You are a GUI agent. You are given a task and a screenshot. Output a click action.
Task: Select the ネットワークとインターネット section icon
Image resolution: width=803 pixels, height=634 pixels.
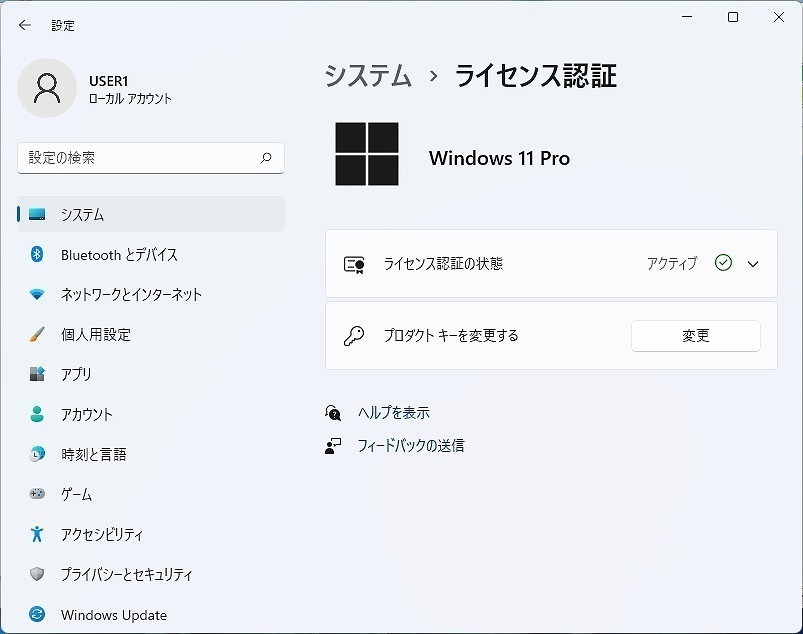pos(36,295)
